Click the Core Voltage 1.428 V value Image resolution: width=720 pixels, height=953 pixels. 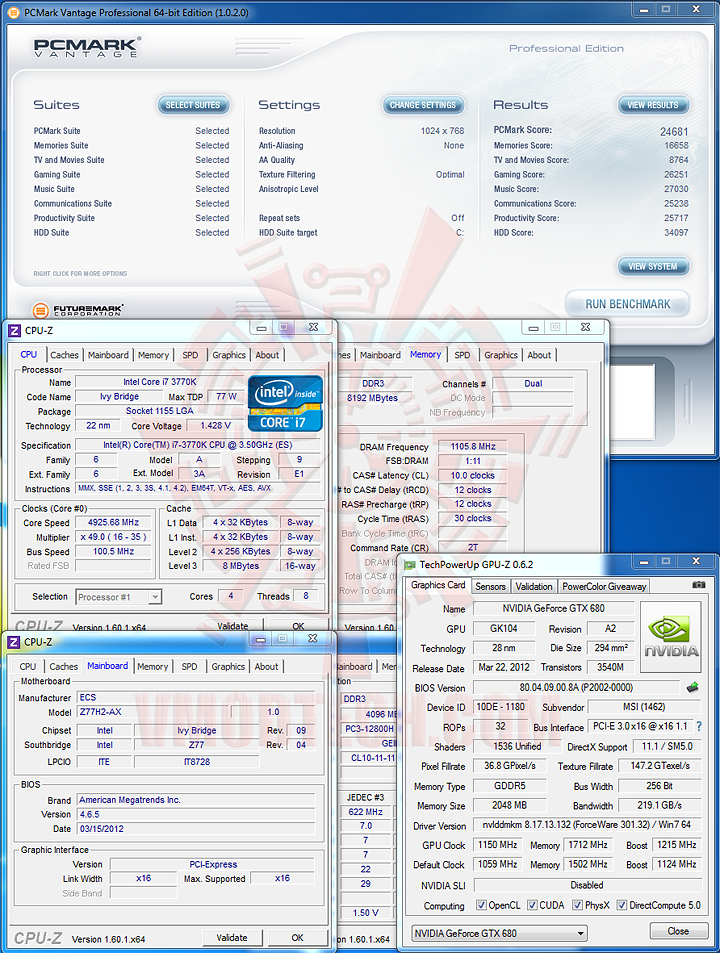(x=216, y=425)
